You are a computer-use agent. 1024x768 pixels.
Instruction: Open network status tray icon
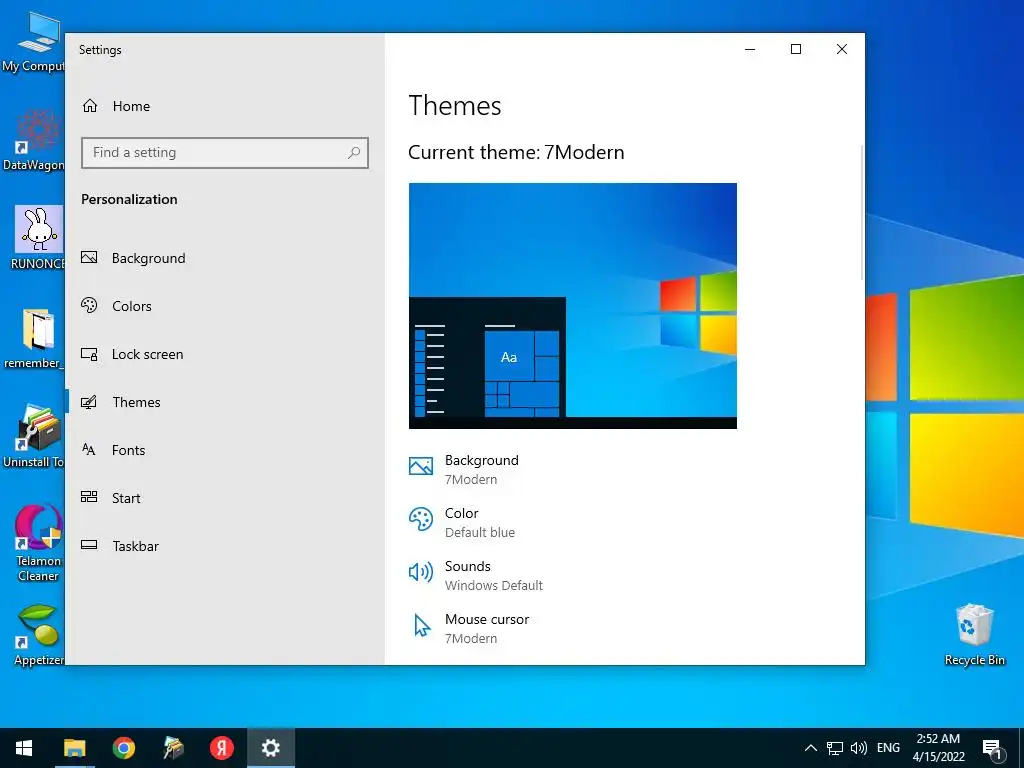pyautogui.click(x=835, y=748)
